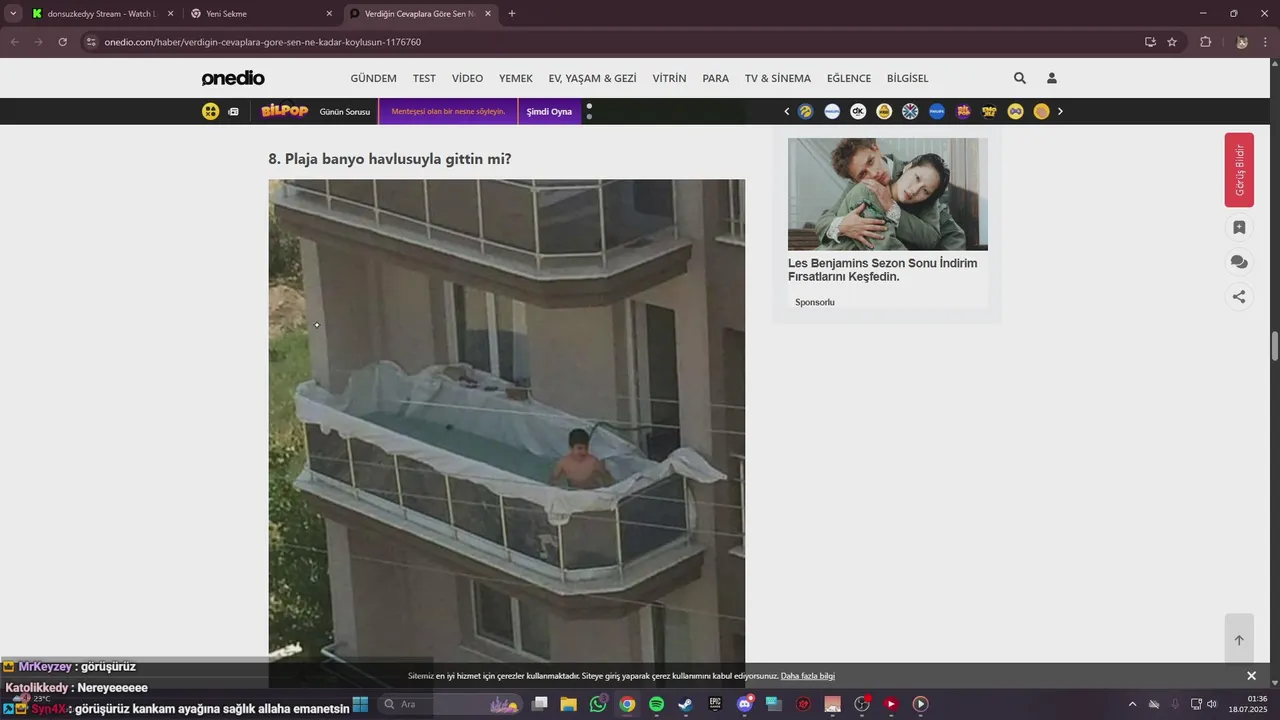The height and width of the screenshot is (720, 1280).
Task: Open the TEST menu
Action: click(424, 78)
